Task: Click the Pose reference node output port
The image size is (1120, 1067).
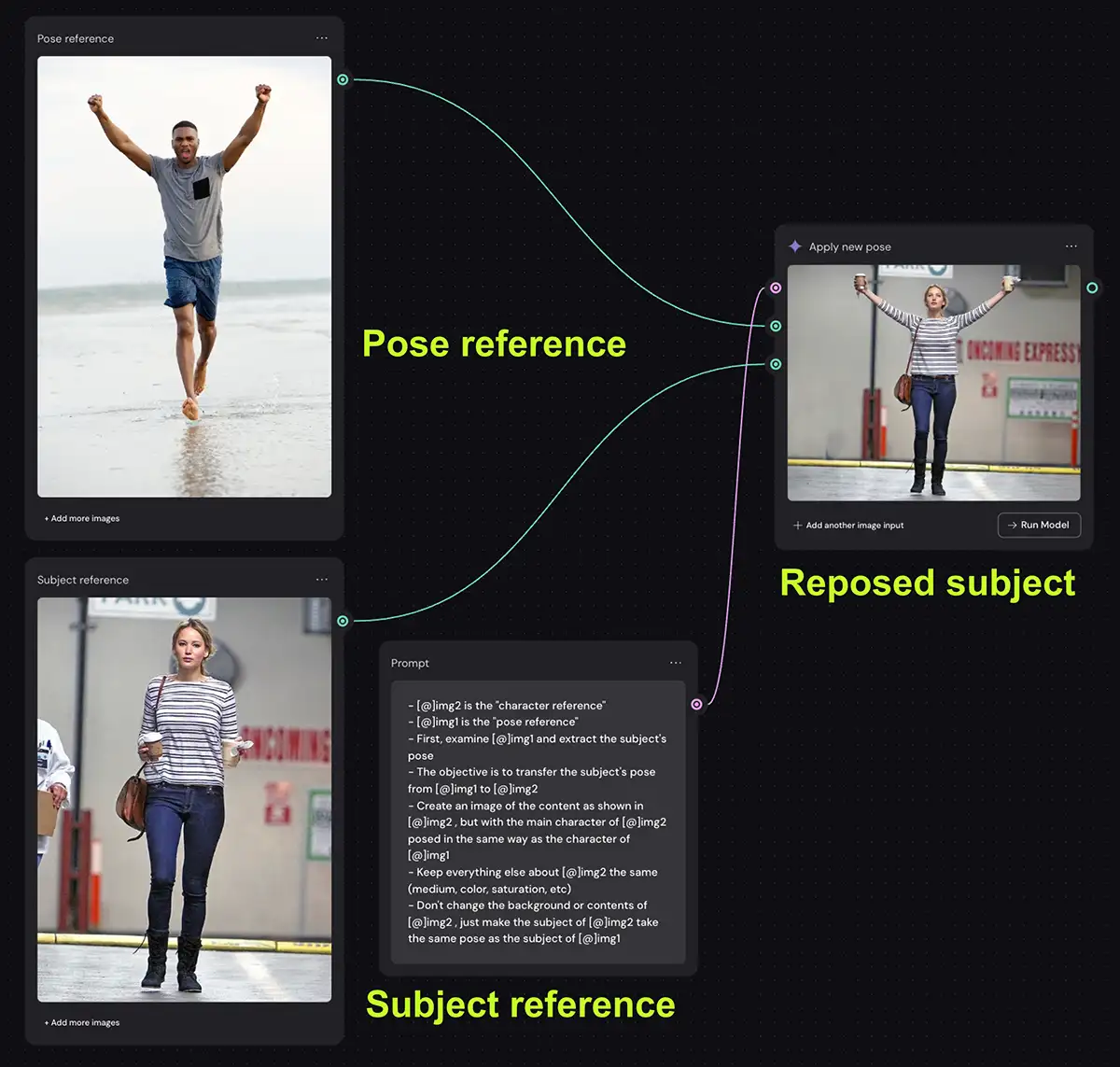Action: point(343,80)
